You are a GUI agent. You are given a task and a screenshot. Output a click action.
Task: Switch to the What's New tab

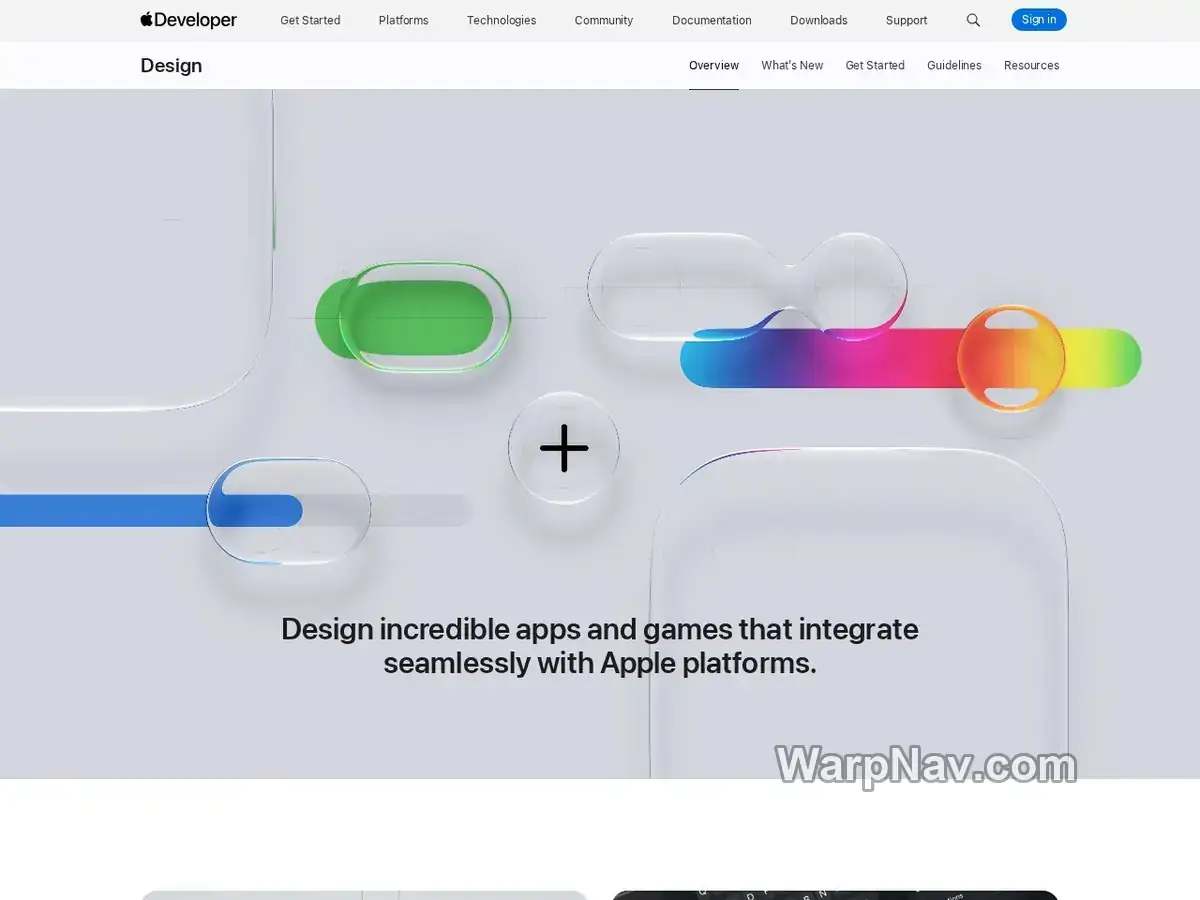click(x=792, y=65)
